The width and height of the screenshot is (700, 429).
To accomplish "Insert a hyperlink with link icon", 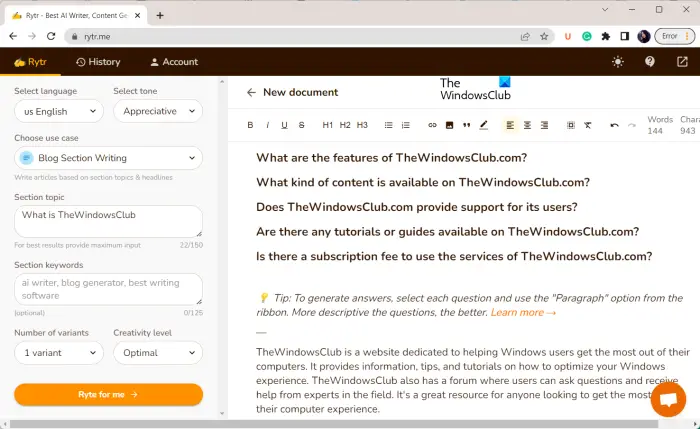I will point(432,125).
